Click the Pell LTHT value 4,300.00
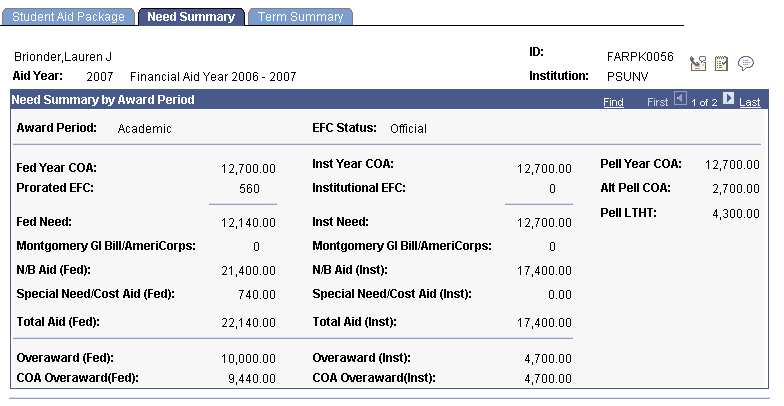Screen dimensions: 784x406 click(736, 214)
